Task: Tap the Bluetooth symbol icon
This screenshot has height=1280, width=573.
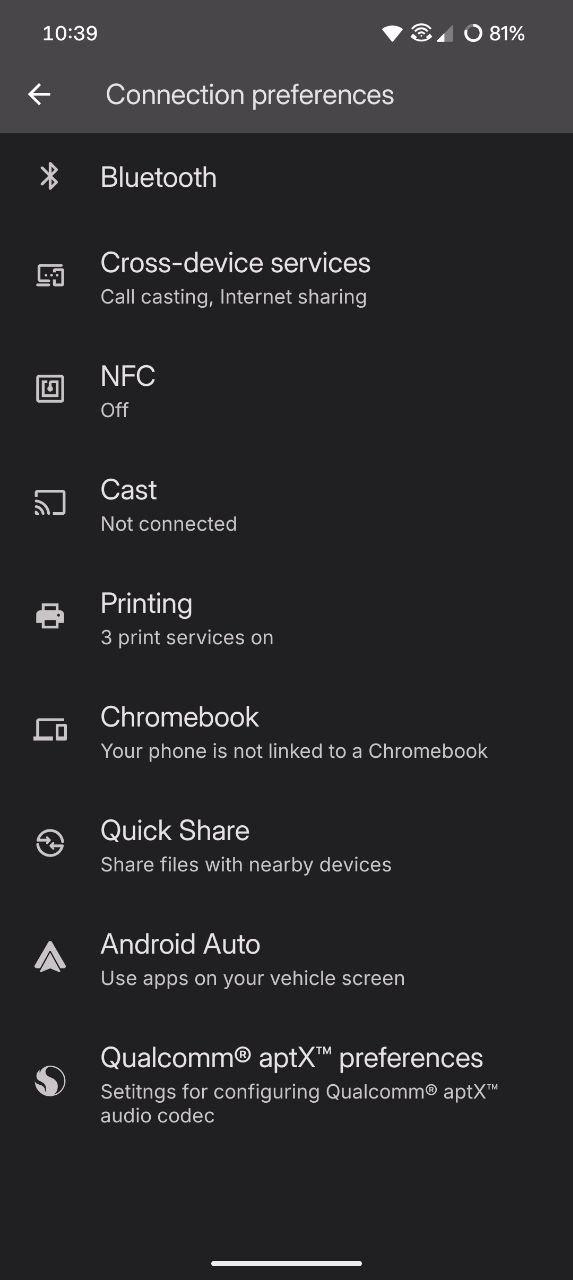Action: (x=49, y=177)
